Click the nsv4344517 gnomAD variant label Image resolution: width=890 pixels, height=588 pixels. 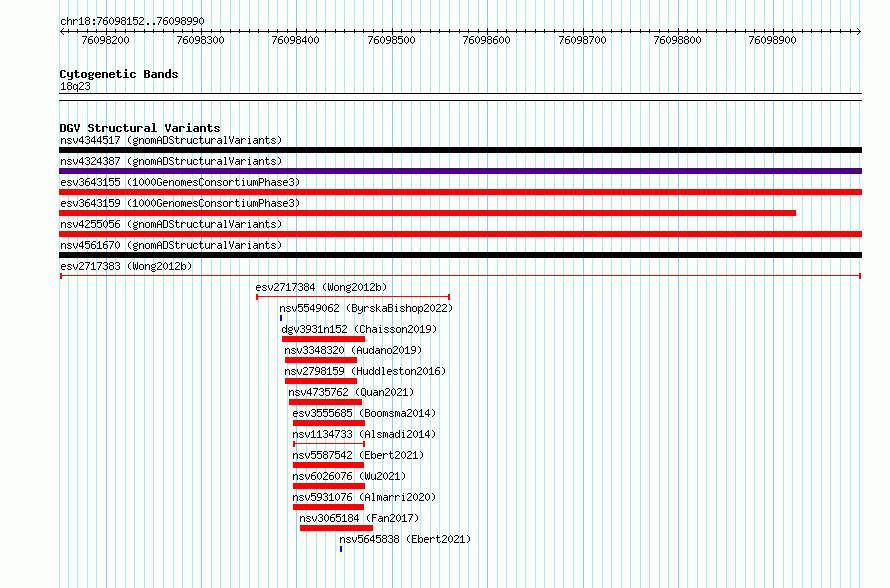(171, 140)
